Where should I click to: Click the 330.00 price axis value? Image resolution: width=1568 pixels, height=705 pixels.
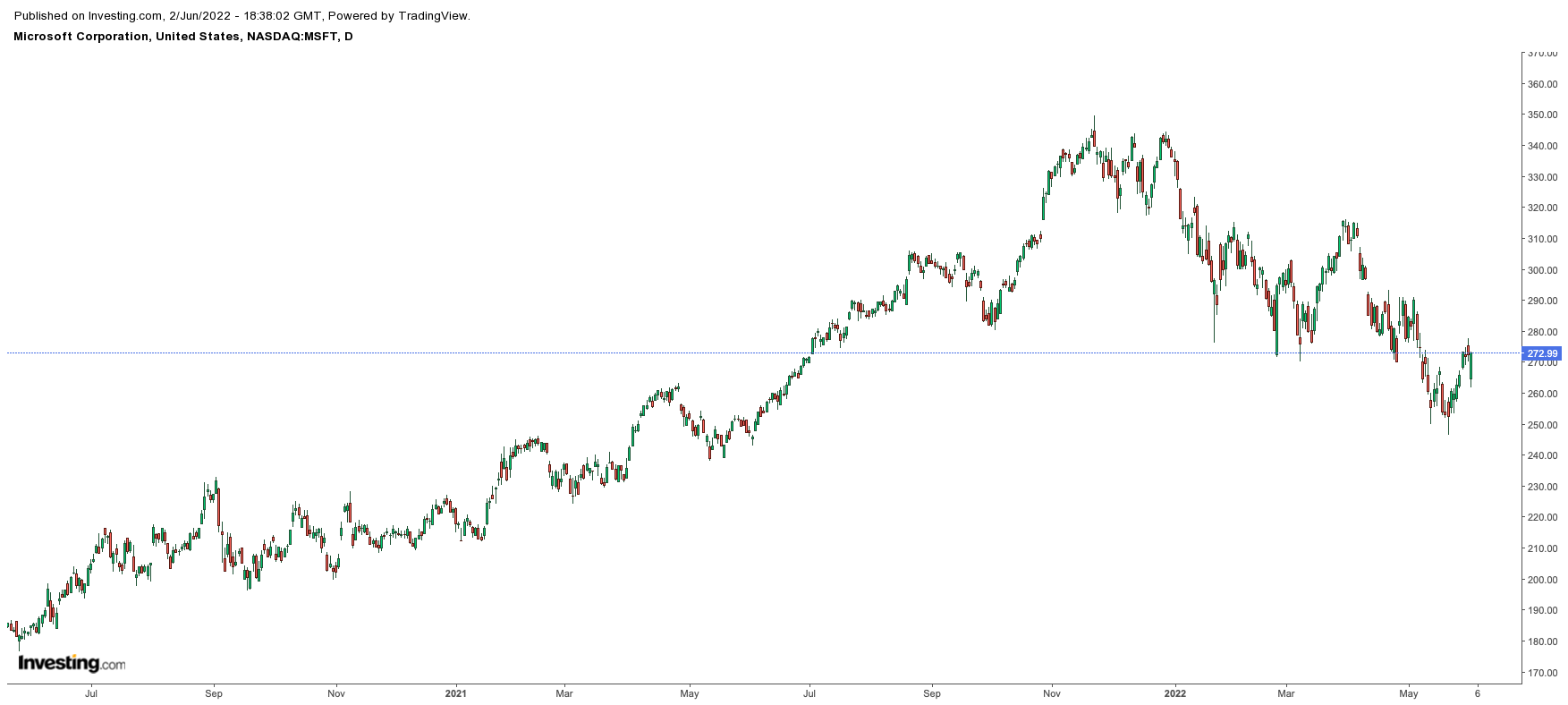coord(1543,177)
